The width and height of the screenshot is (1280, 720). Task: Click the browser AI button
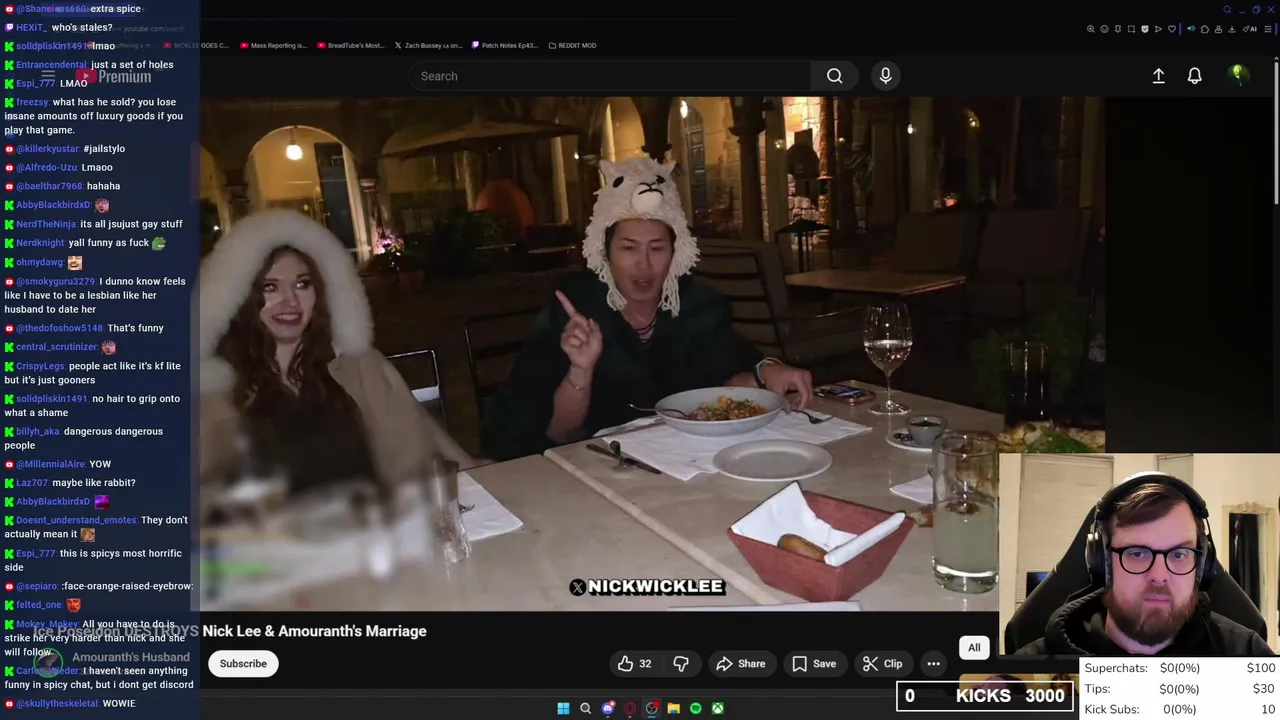point(1250,29)
